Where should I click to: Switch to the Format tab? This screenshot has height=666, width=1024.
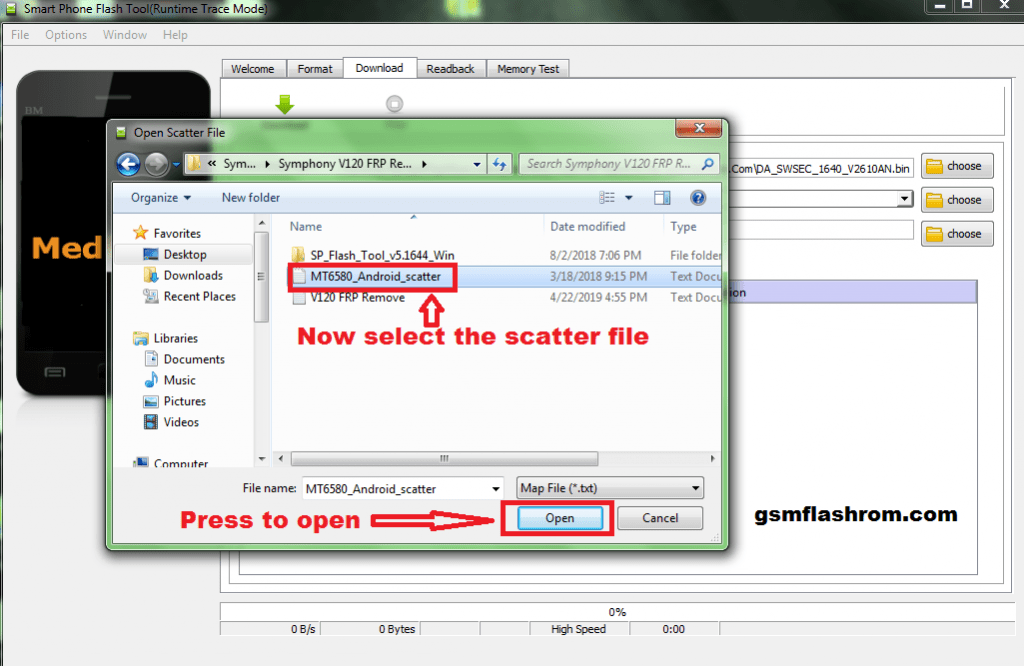click(315, 69)
